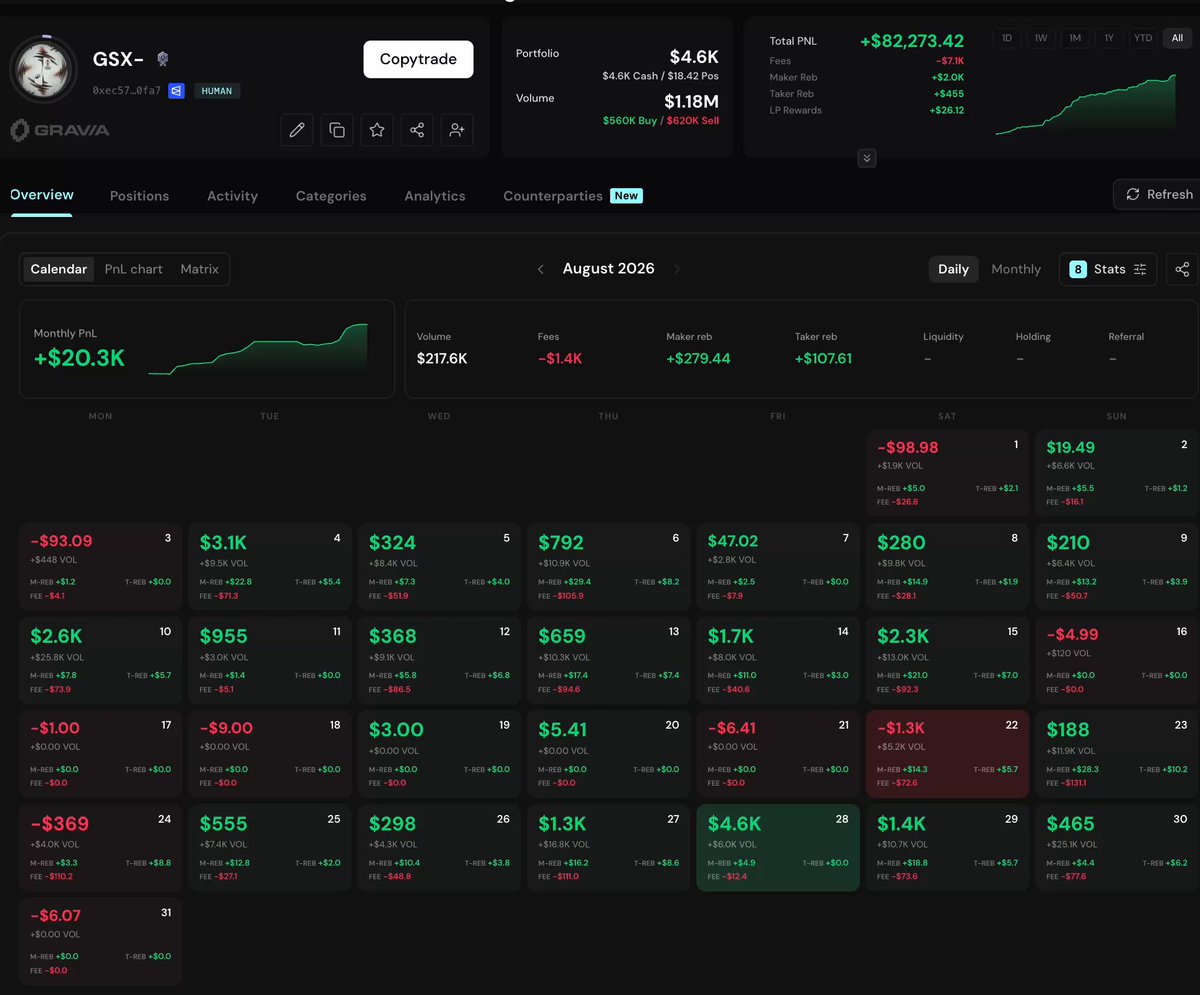Switch to the PnL chart view
1200x995 pixels.
133,269
